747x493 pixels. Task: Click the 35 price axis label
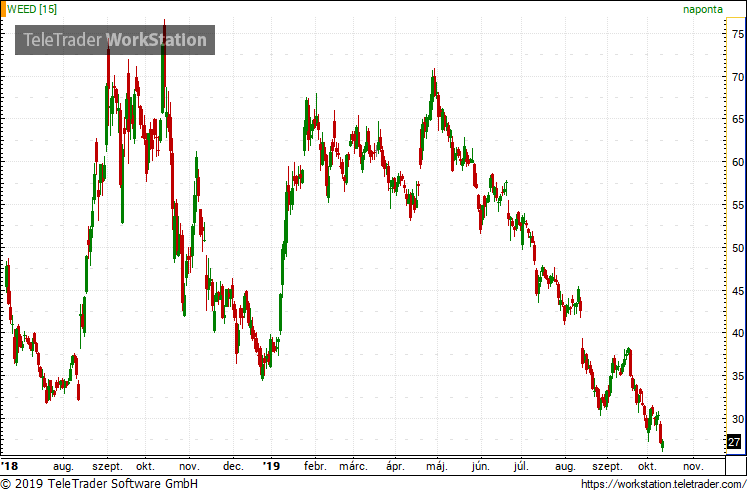pos(738,376)
